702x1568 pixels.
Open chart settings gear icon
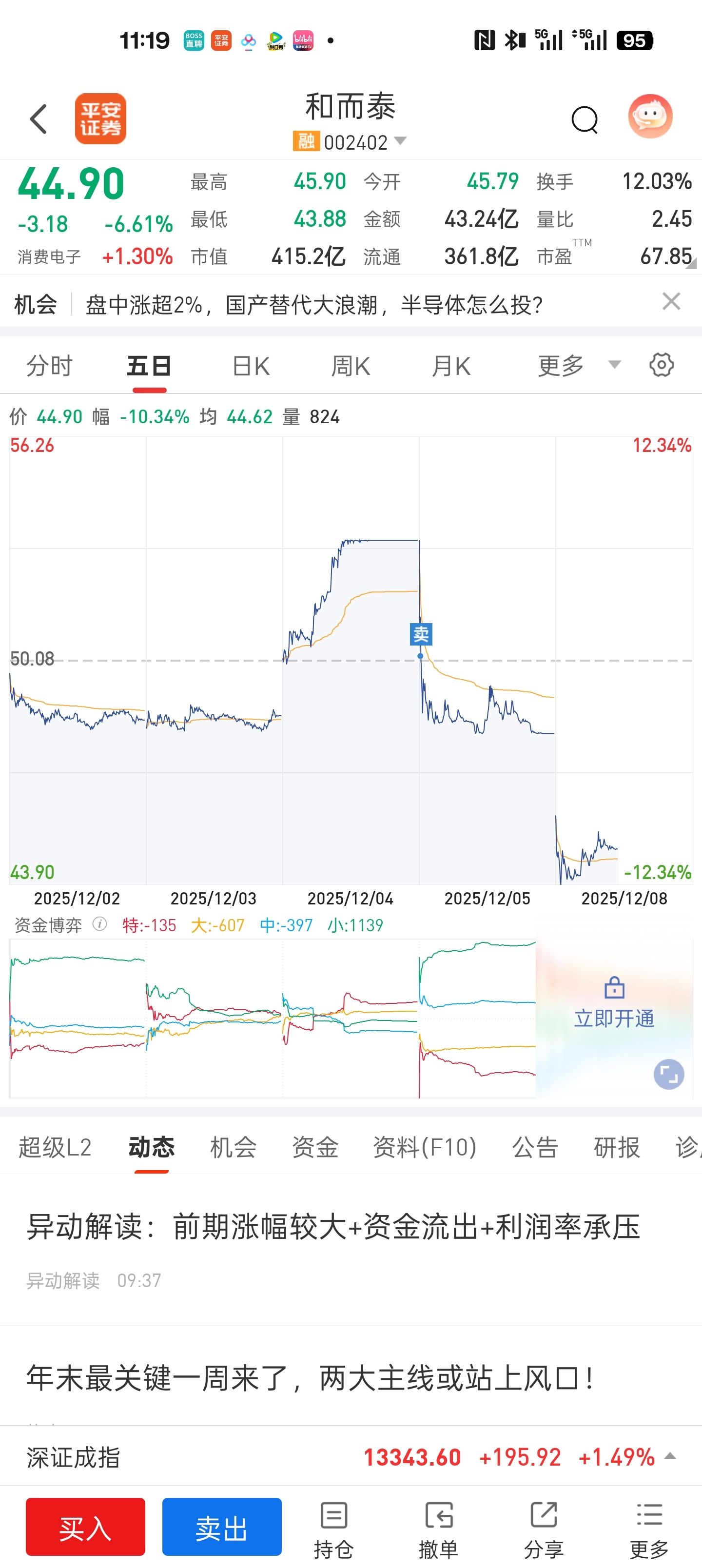click(661, 365)
